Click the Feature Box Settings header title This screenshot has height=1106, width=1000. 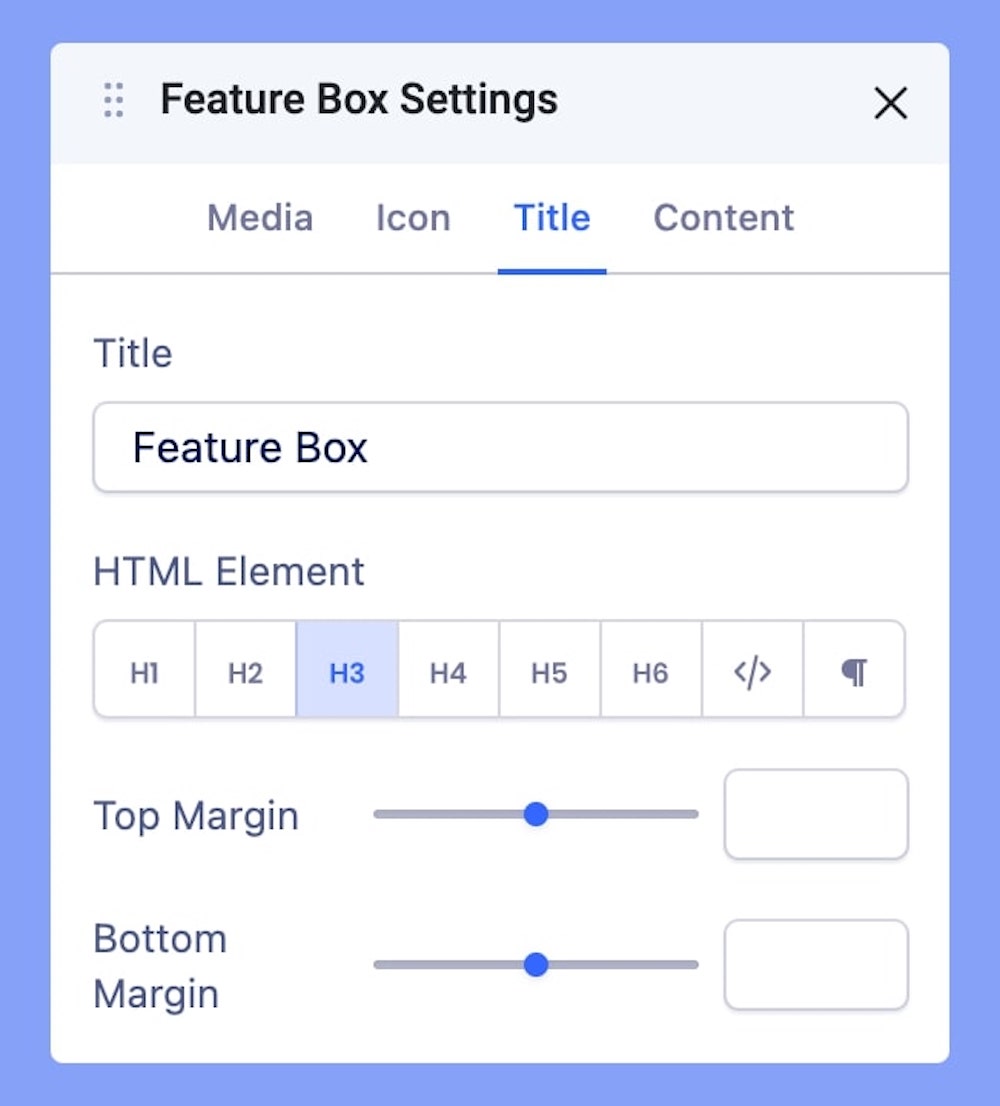(x=359, y=100)
